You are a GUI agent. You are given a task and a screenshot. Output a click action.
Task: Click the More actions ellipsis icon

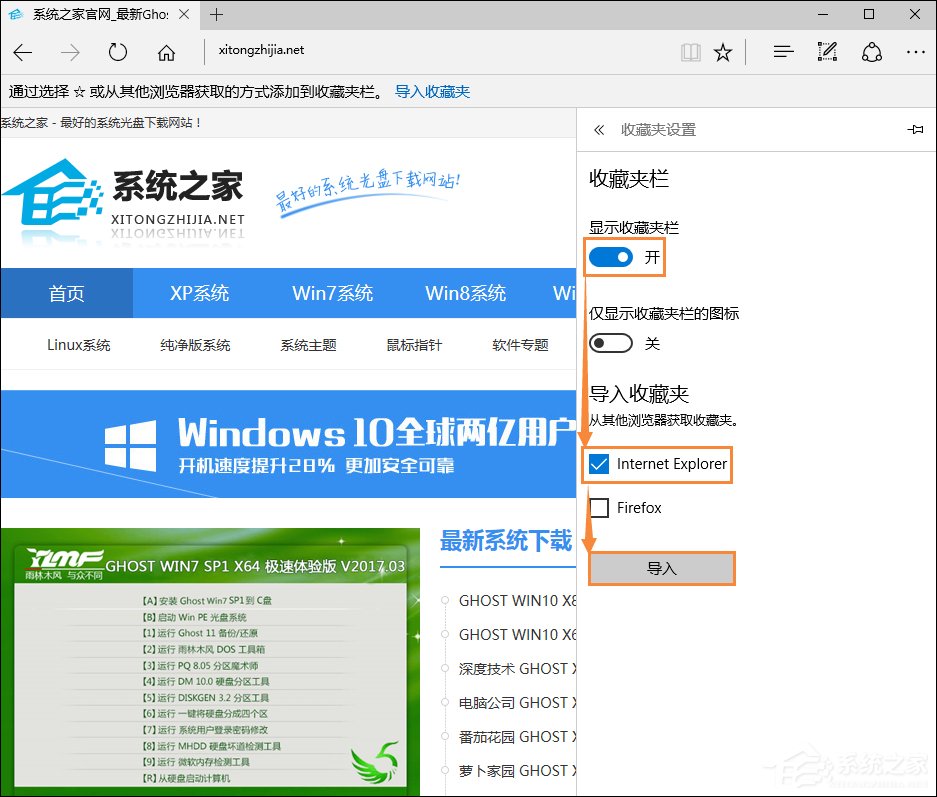916,51
